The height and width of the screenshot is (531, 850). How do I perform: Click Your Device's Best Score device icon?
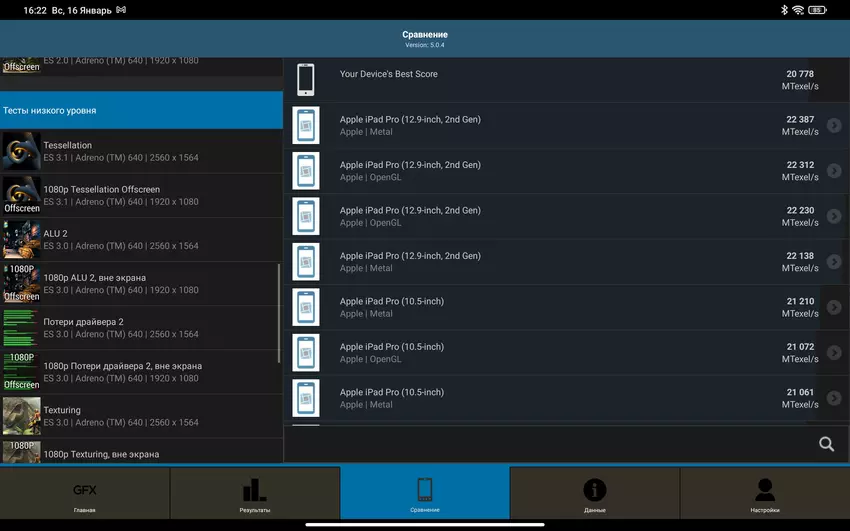pyautogui.click(x=306, y=80)
